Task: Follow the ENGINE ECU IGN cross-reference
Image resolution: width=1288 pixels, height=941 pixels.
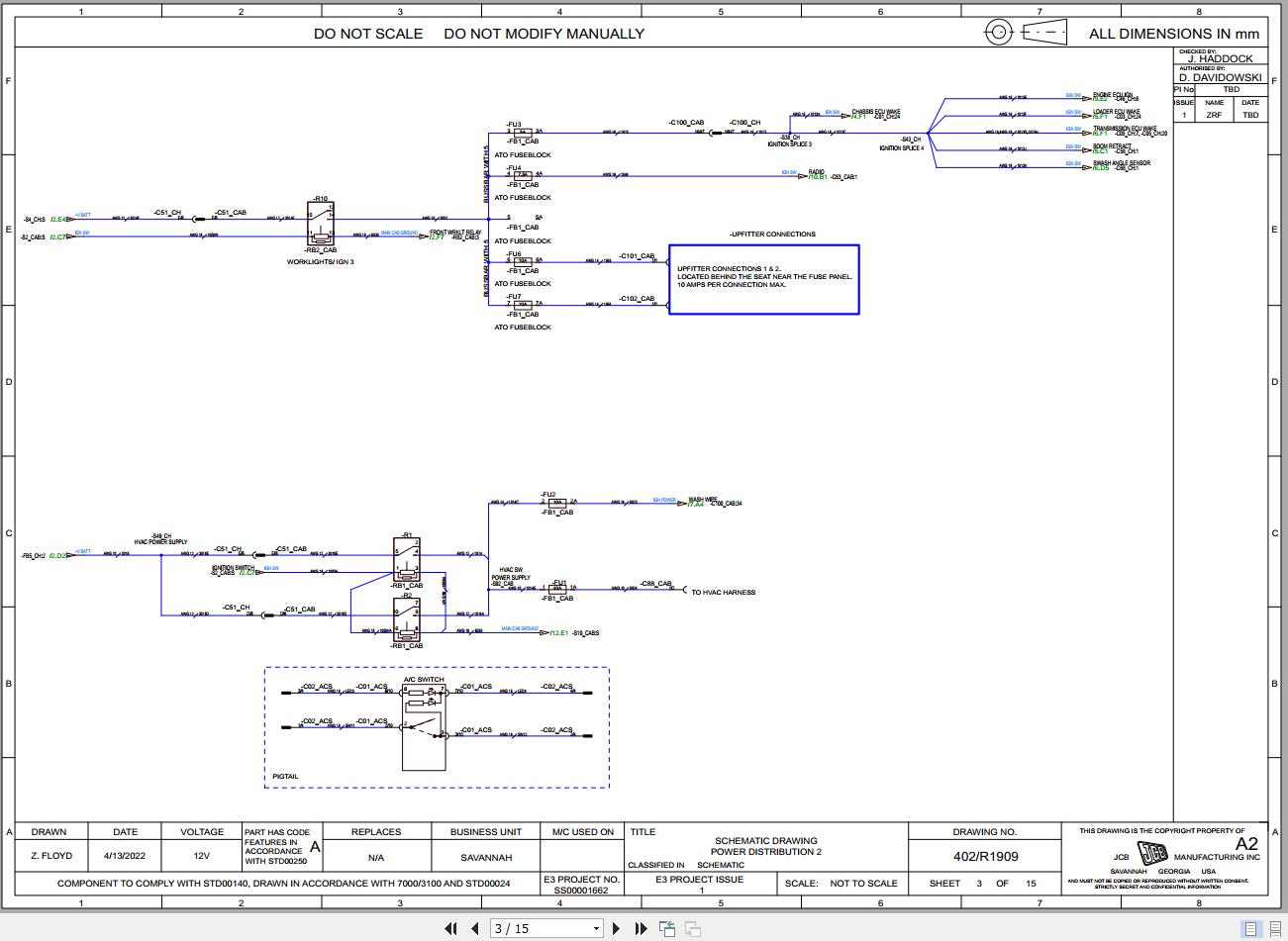Action: (1099, 98)
